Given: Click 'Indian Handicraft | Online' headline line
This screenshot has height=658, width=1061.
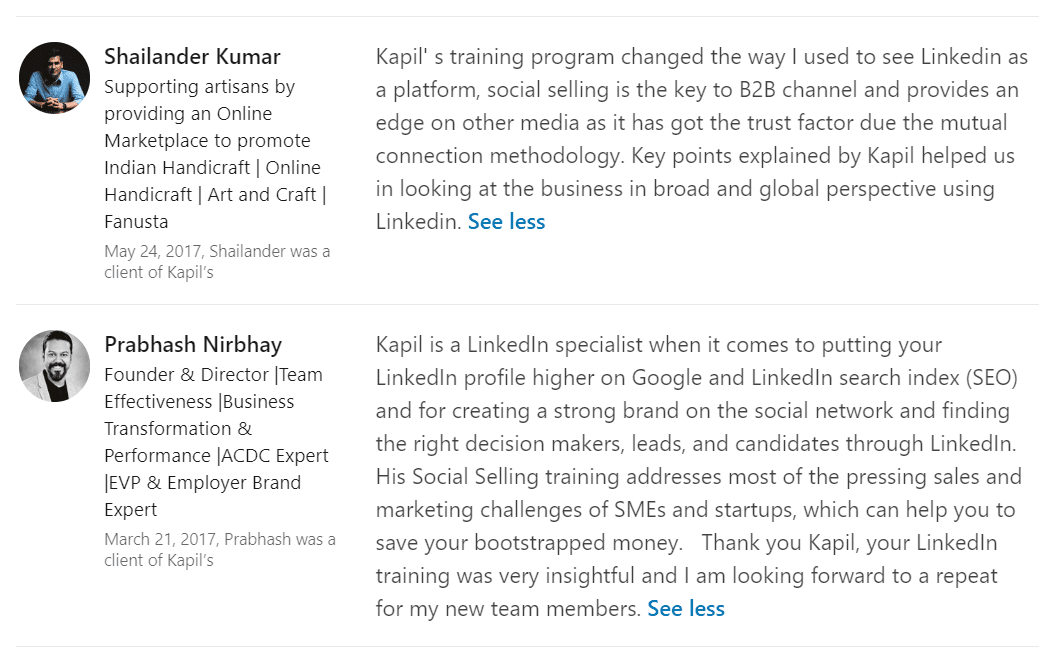Looking at the screenshot, I should tap(212, 168).
